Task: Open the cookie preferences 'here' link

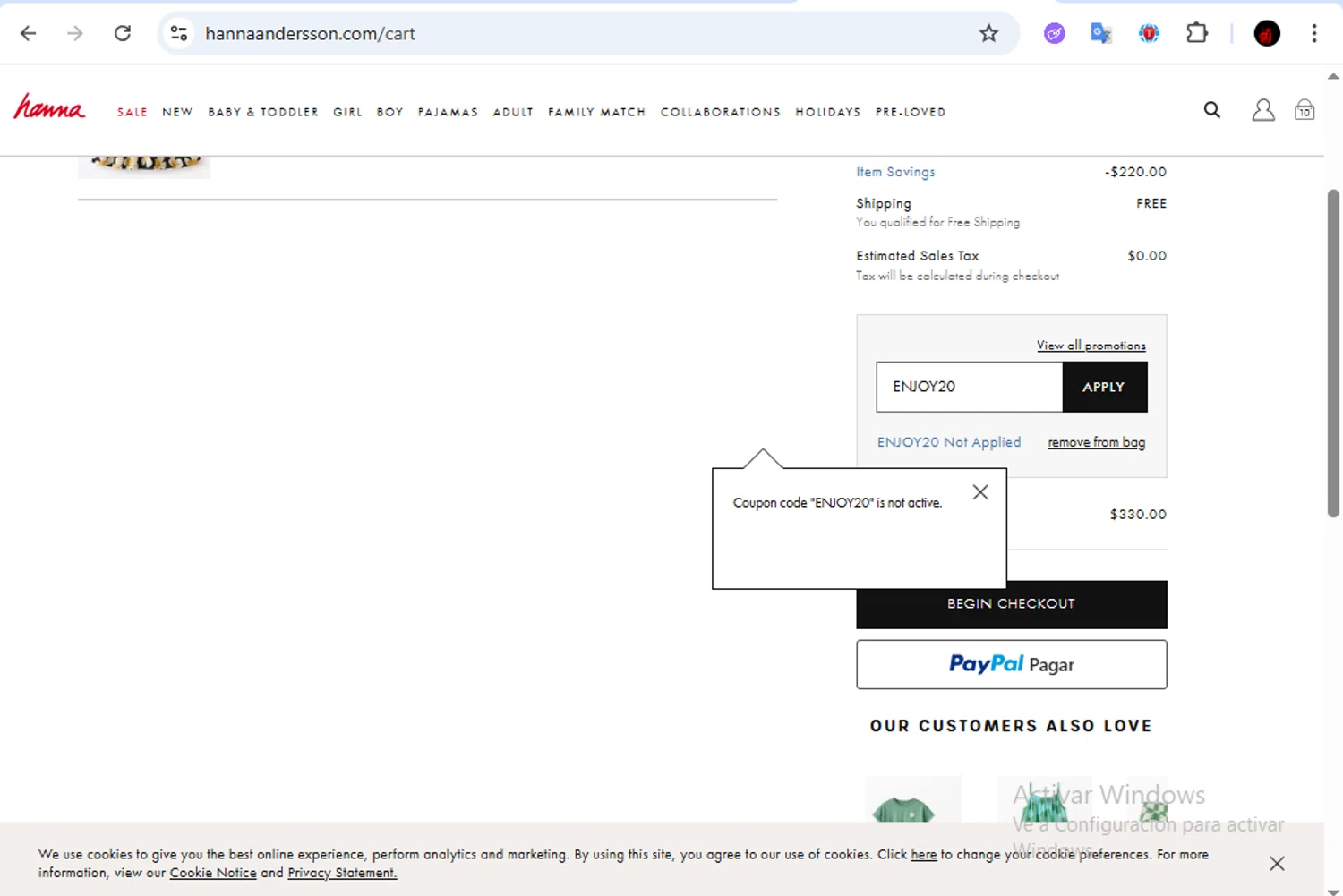Action: tap(924, 854)
